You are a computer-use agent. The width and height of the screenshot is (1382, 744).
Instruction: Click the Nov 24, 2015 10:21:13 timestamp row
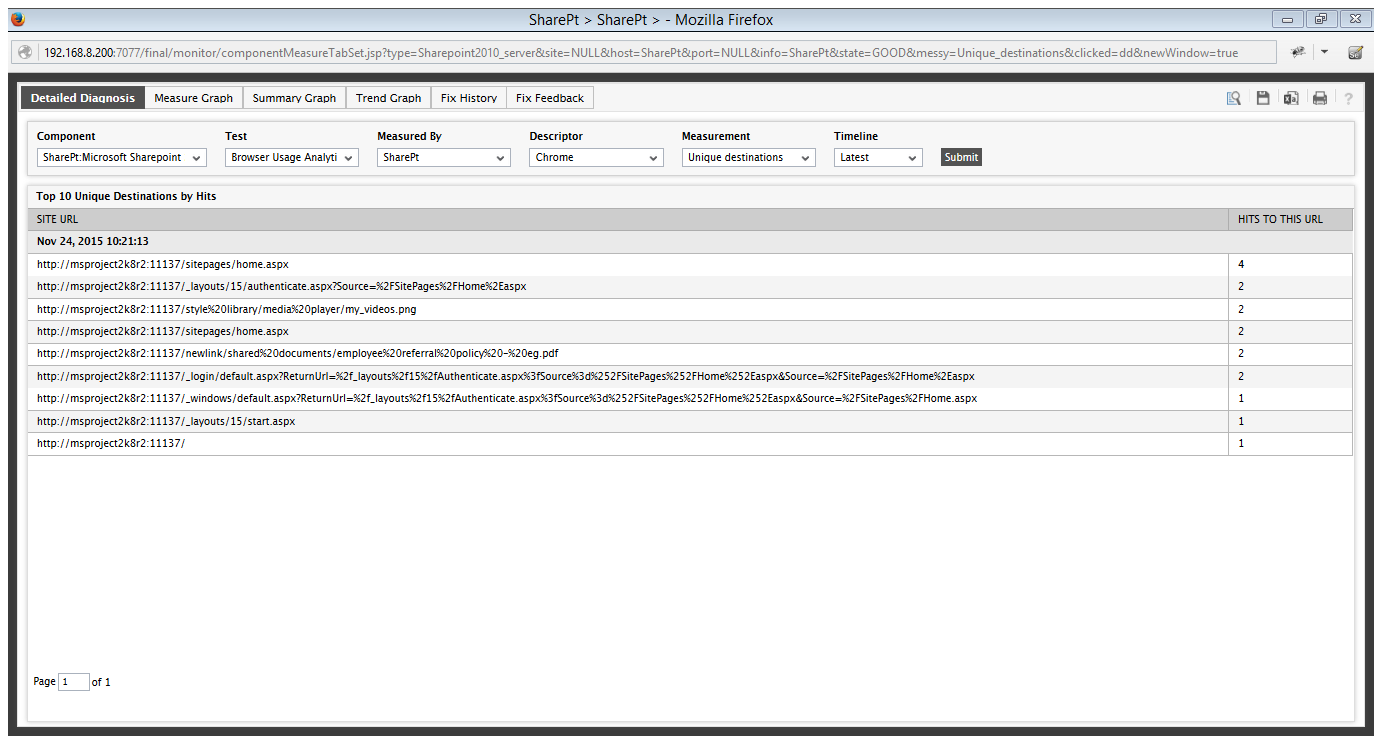coord(690,241)
